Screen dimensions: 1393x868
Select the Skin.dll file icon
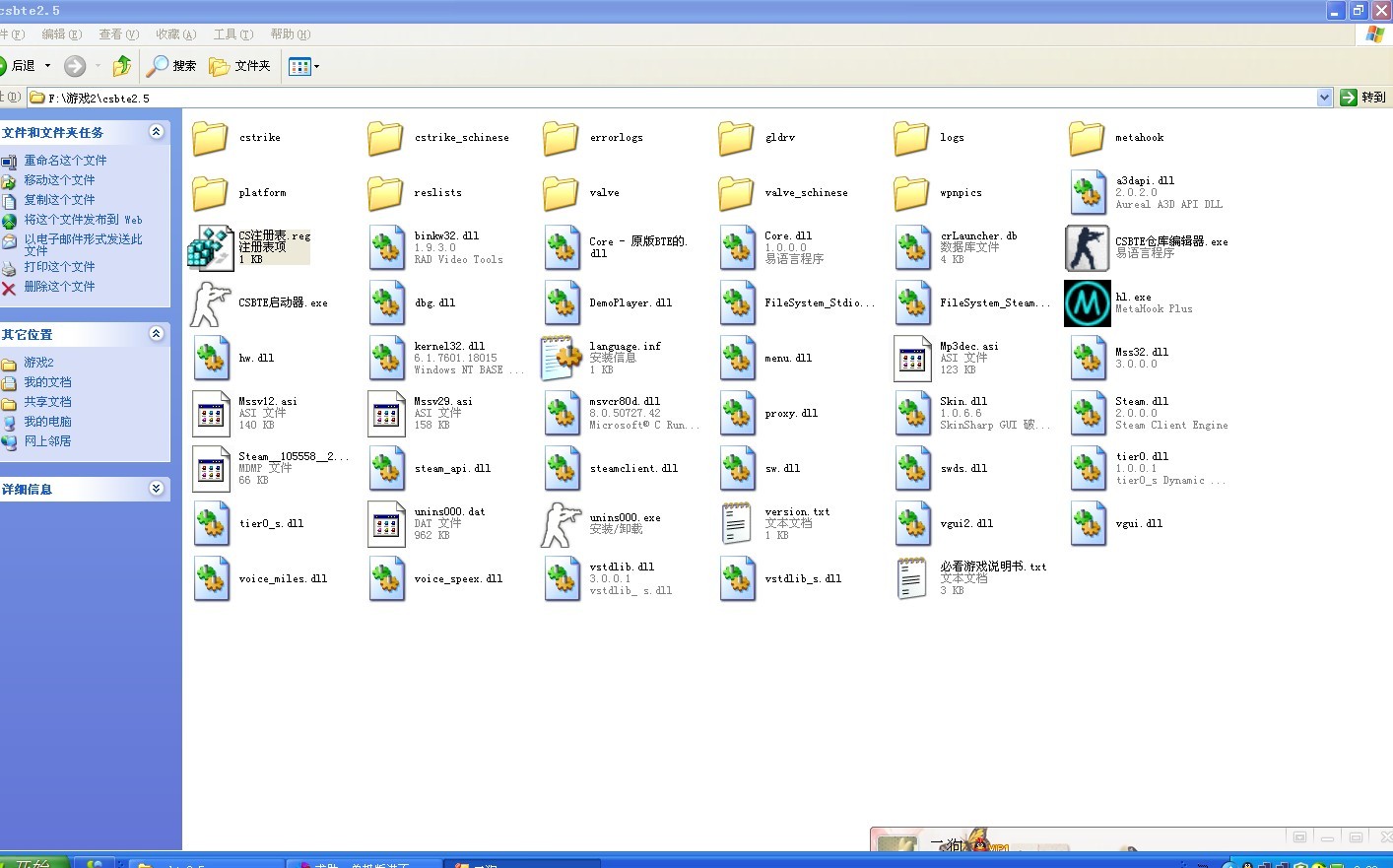click(912, 414)
